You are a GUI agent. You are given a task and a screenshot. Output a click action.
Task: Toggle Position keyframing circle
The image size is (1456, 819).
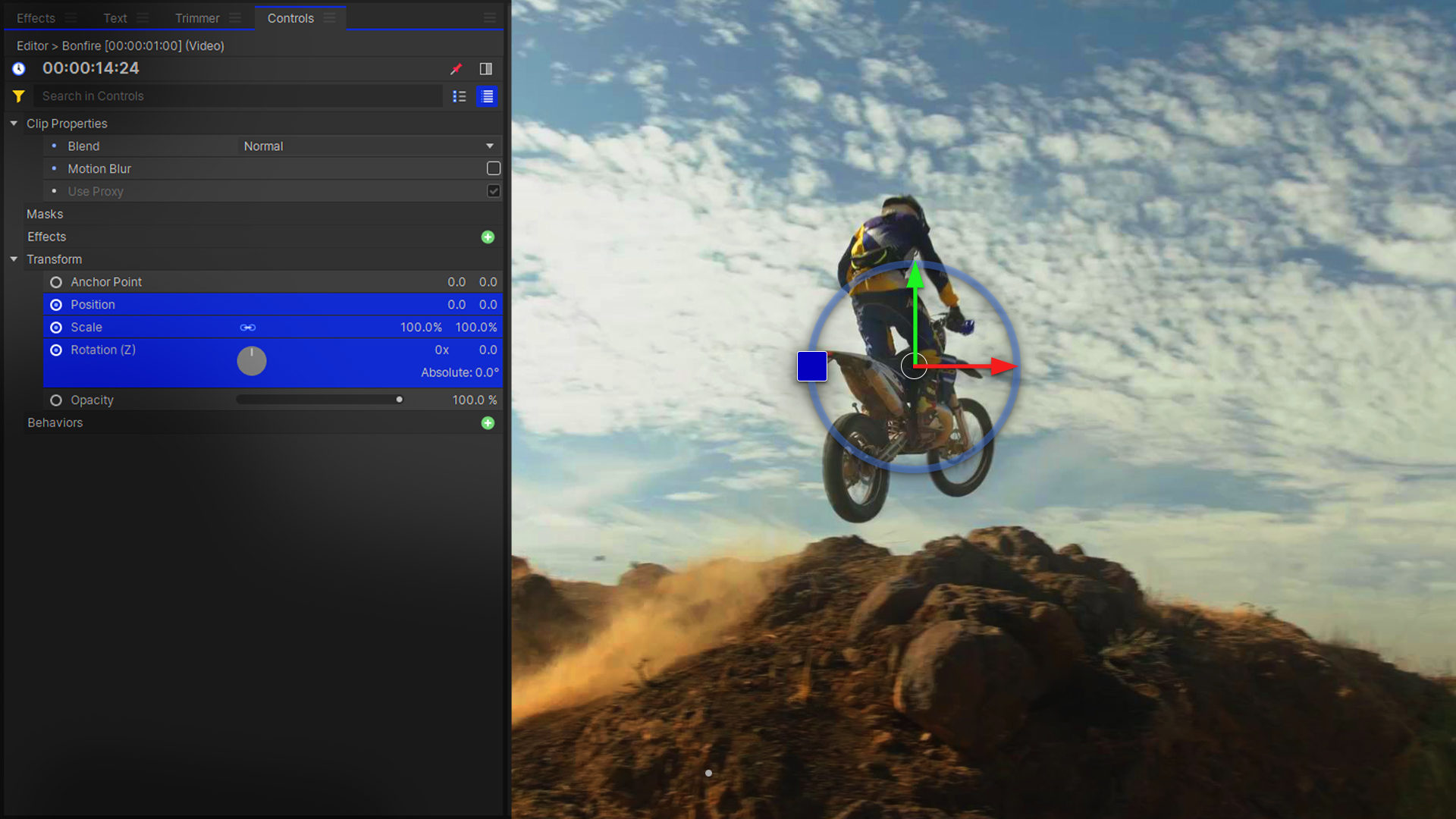56,305
